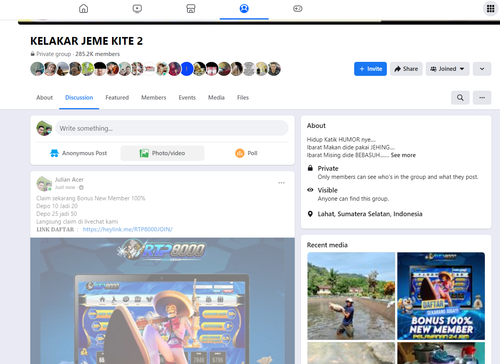500x364 pixels.
Task: Open the Media tab
Action: coord(216,98)
